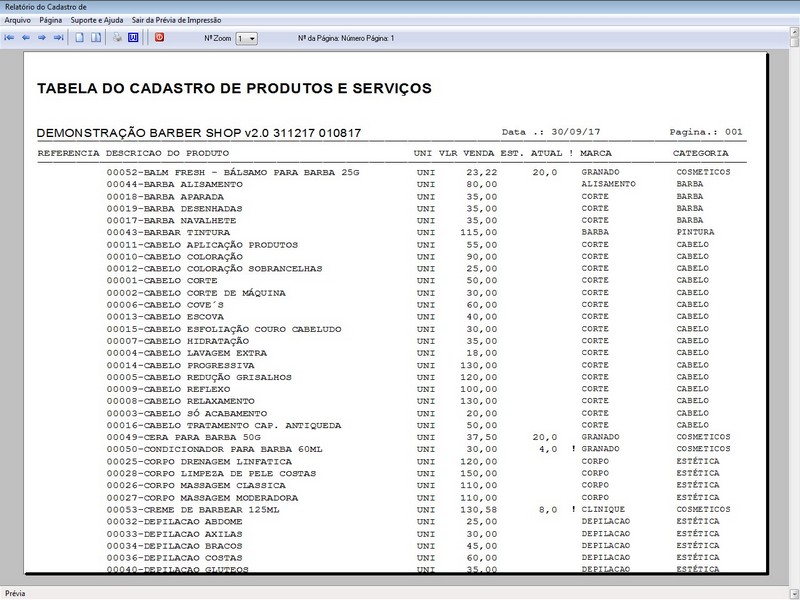Open Suporte e Ajuda menu

pos(97,20)
